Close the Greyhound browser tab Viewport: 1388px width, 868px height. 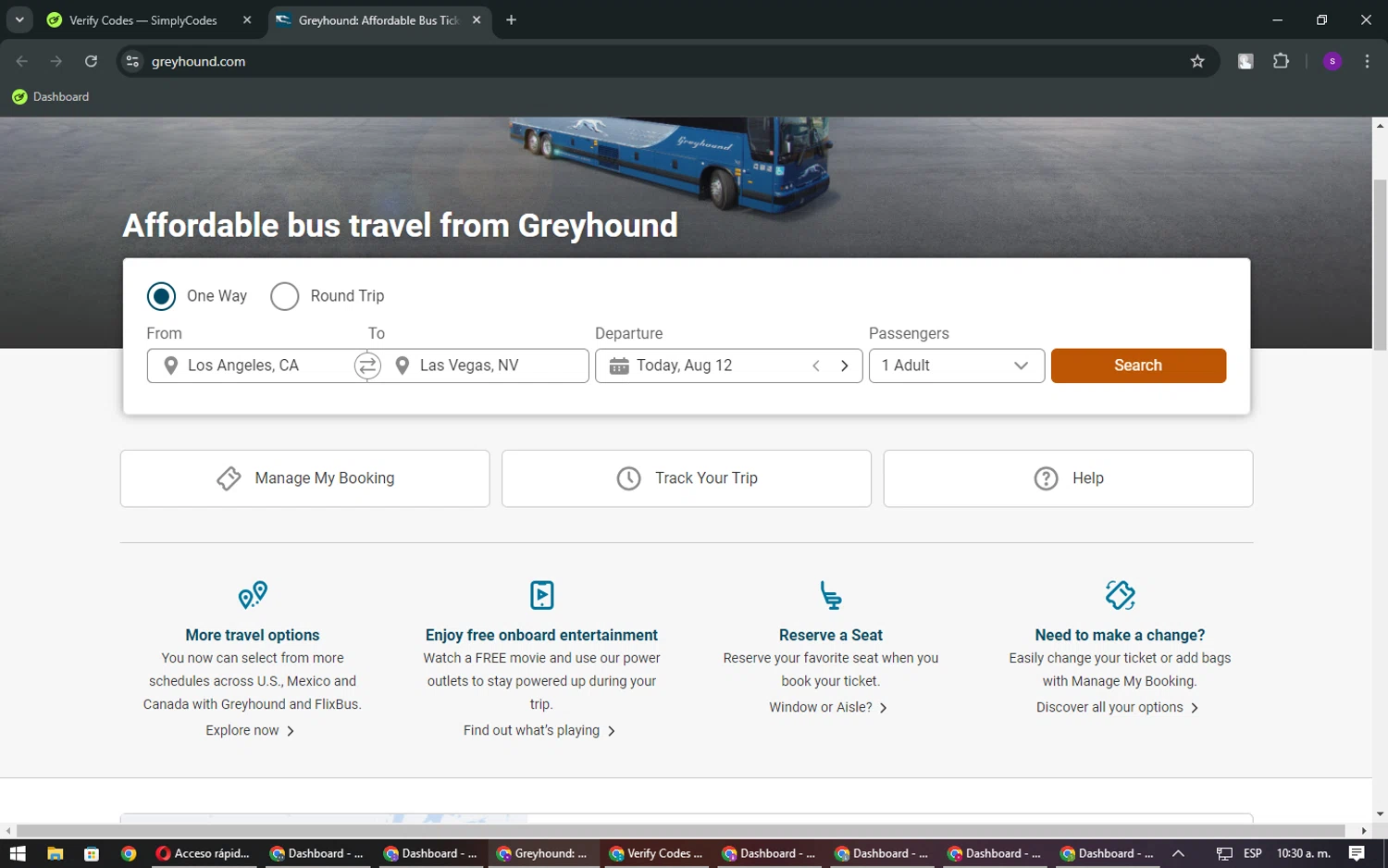(477, 20)
